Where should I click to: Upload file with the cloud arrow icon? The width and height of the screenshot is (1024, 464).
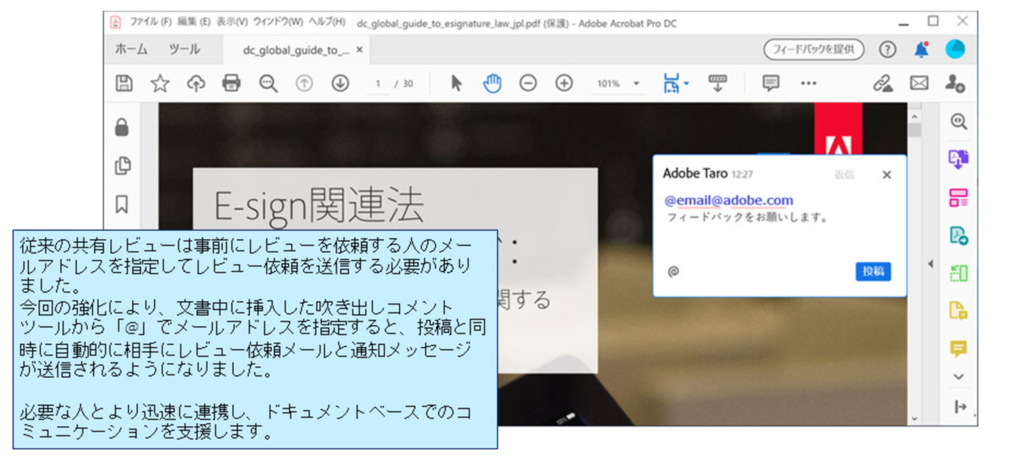[x=196, y=83]
